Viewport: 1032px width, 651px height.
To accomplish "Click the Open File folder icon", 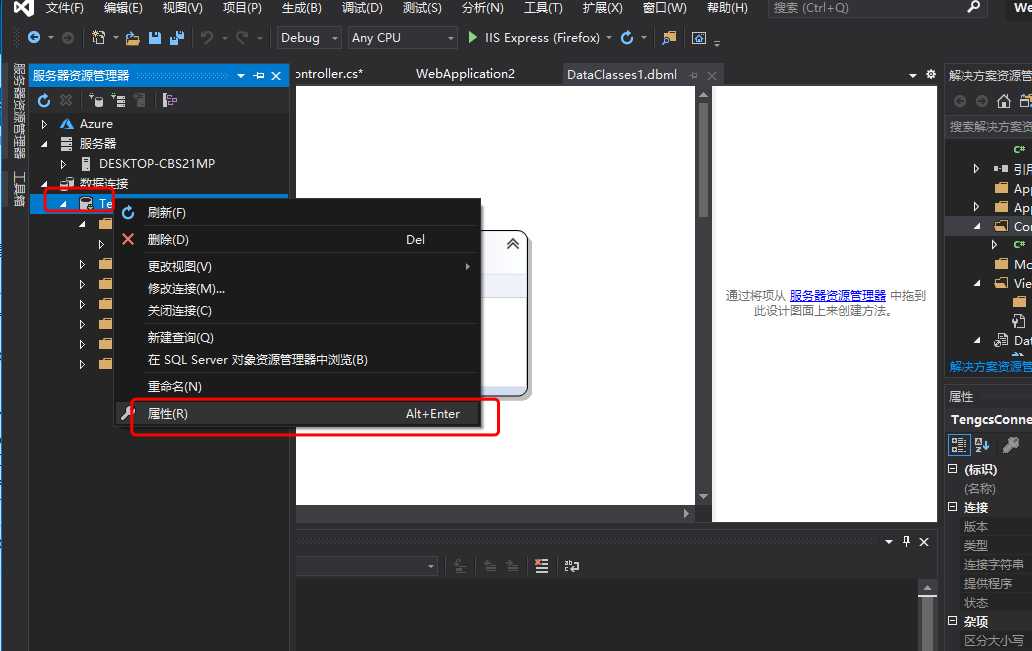I will [x=132, y=38].
